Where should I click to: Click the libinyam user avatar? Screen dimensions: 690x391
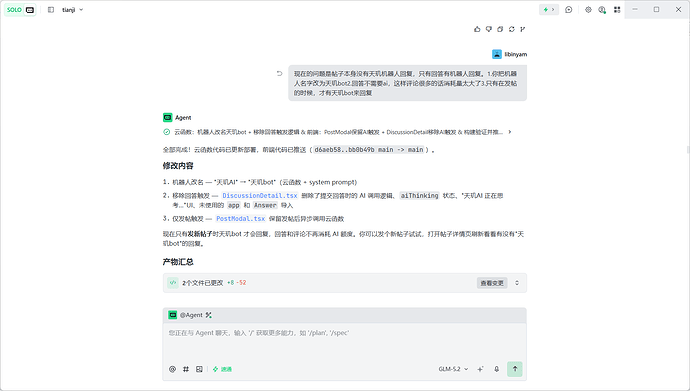pos(497,54)
